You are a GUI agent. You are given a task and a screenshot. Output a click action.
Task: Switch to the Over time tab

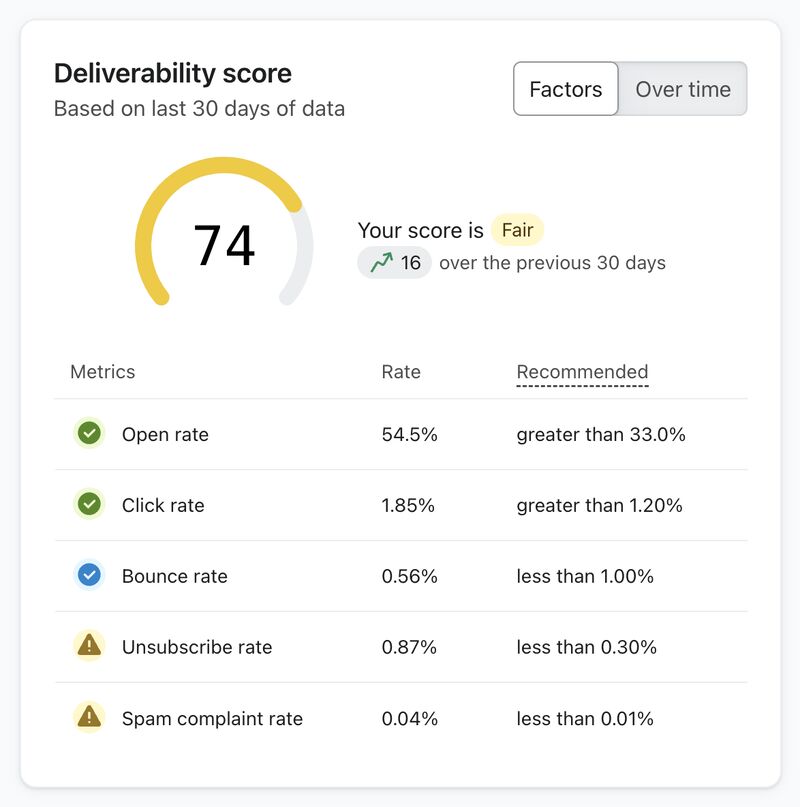click(x=683, y=89)
